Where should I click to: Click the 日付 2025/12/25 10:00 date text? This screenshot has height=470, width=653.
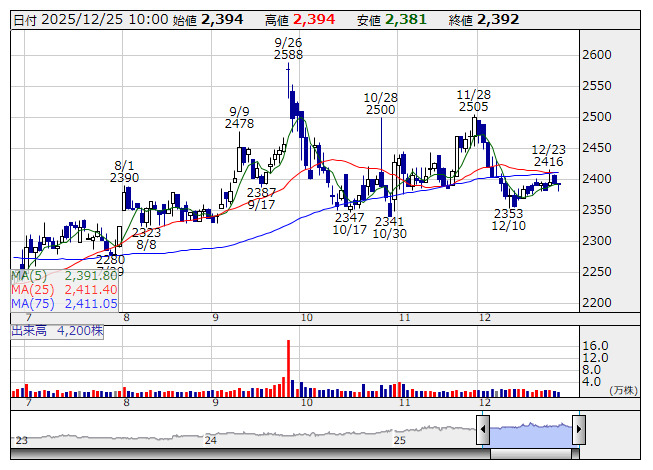click(x=91, y=20)
